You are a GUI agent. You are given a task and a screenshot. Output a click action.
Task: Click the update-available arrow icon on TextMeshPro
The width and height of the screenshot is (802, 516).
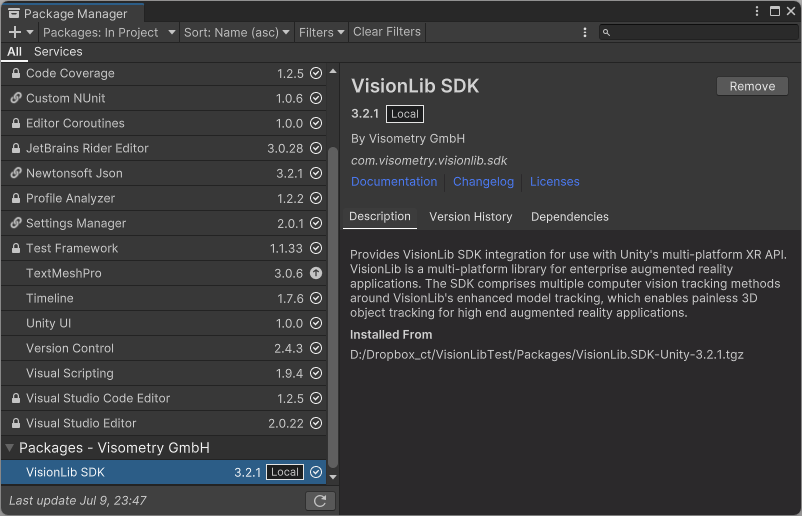coord(316,273)
